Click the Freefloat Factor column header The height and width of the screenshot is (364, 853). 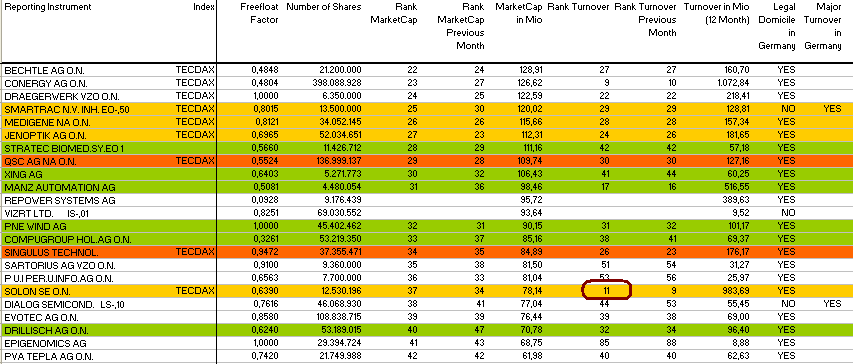[x=259, y=14]
